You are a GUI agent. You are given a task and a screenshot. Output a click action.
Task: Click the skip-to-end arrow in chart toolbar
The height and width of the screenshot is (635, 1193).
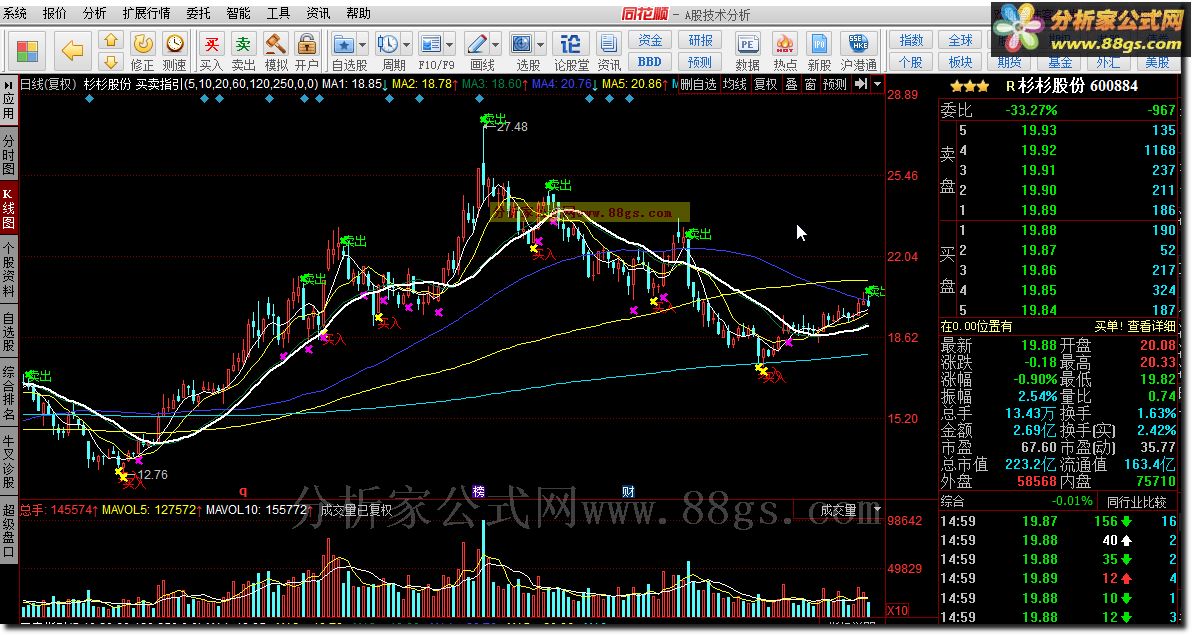(x=861, y=84)
